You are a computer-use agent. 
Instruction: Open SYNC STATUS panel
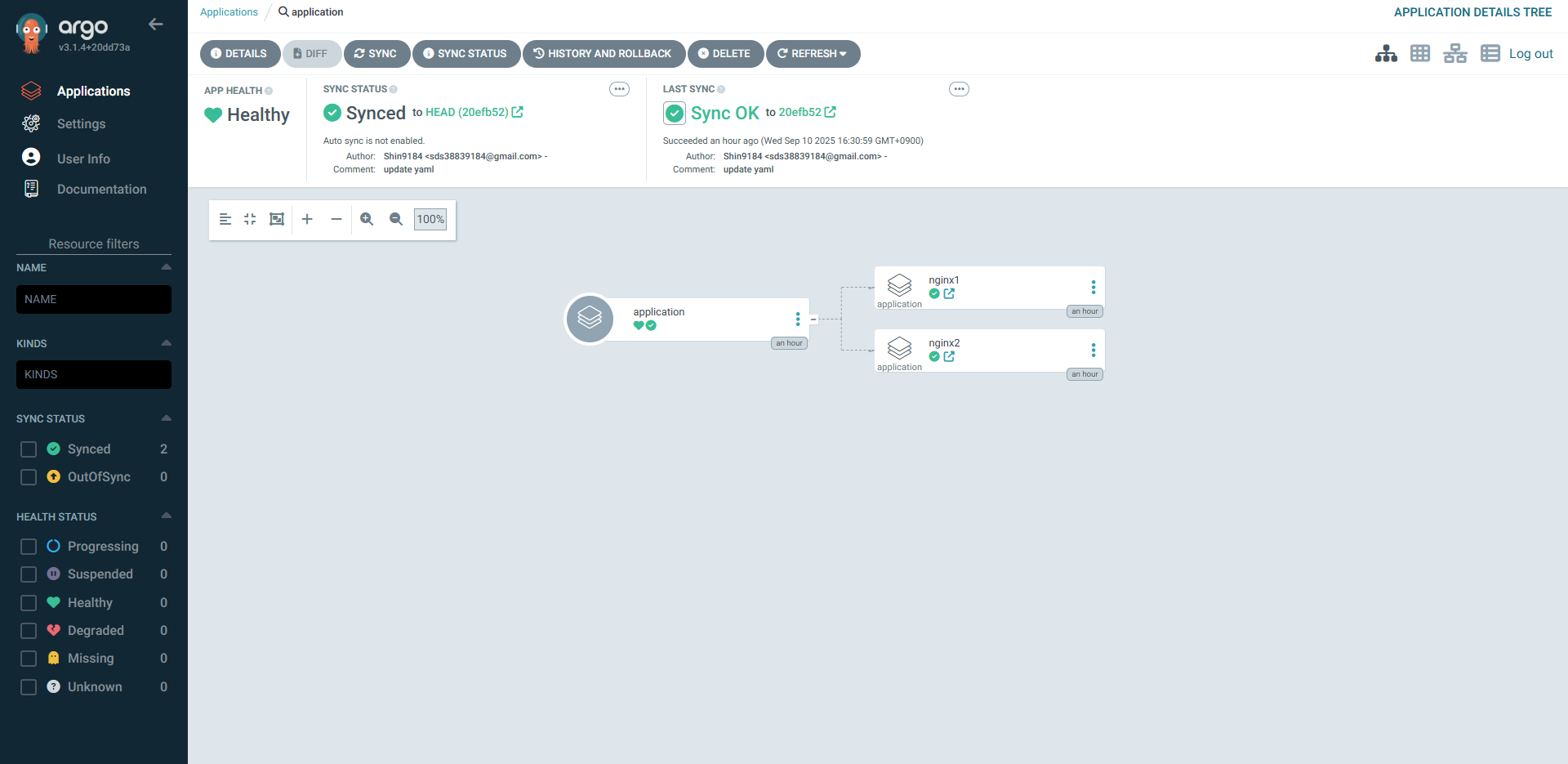pyautogui.click(x=465, y=54)
